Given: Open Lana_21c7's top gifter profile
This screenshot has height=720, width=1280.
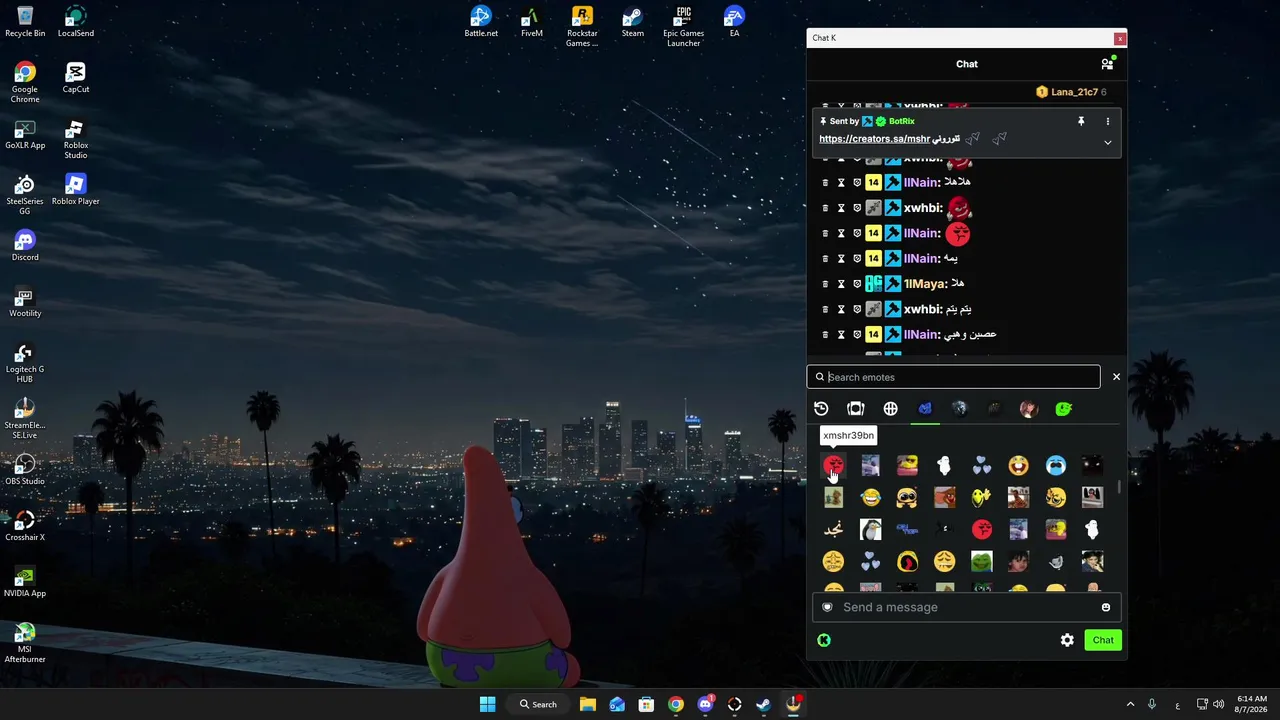Looking at the screenshot, I should tap(1074, 92).
